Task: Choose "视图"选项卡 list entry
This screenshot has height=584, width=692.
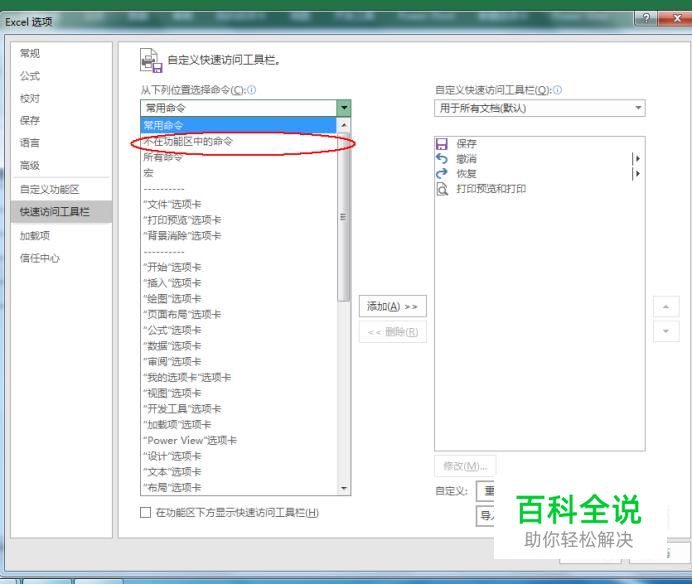Action: click(239, 393)
